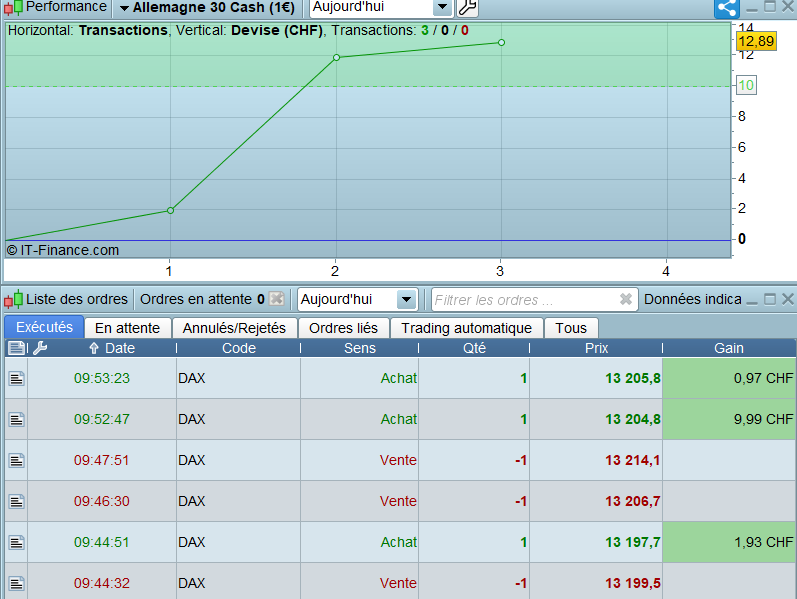Click Achat in the 09:44:51 row

(x=398, y=543)
